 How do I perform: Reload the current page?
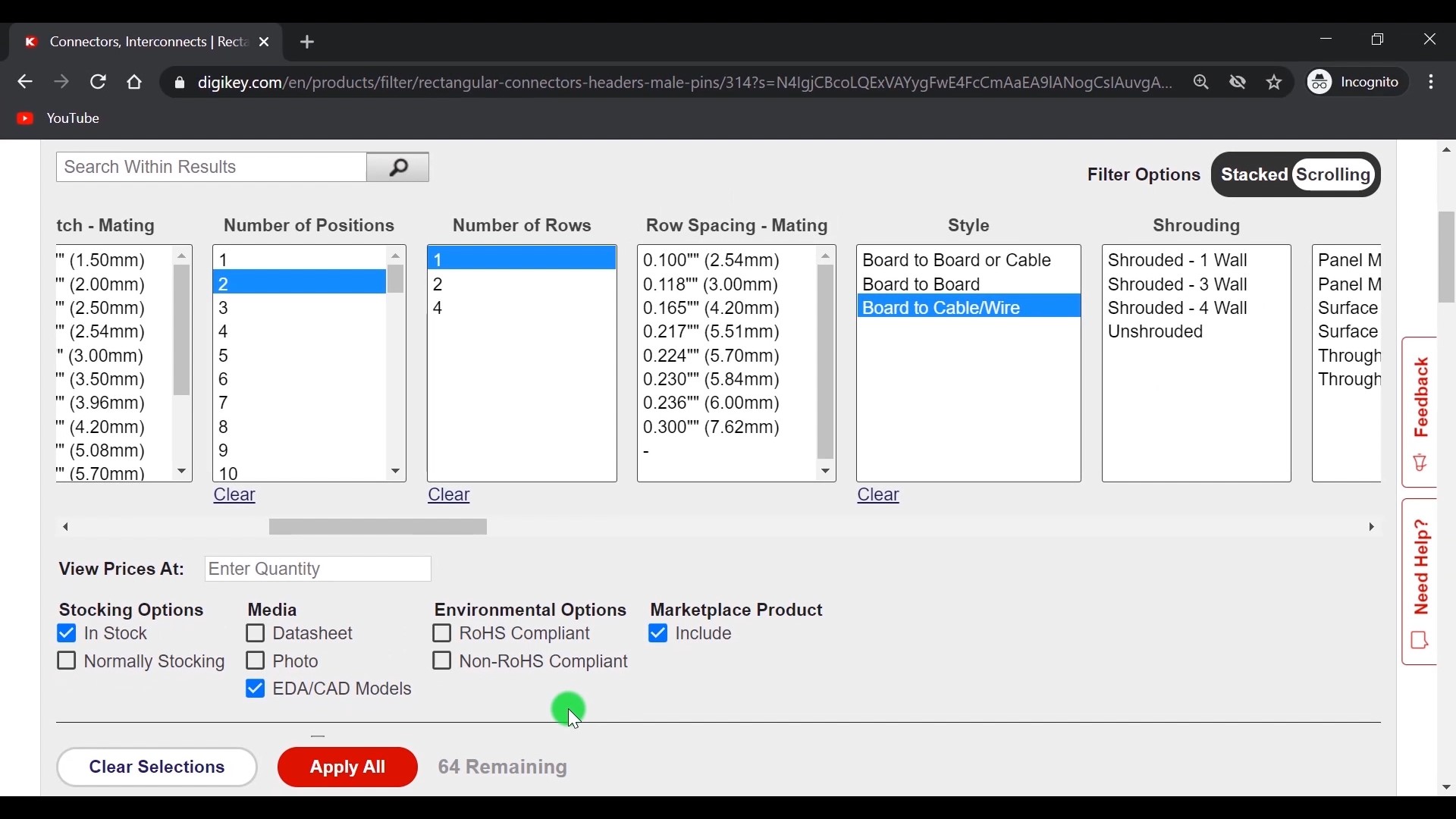[x=99, y=83]
